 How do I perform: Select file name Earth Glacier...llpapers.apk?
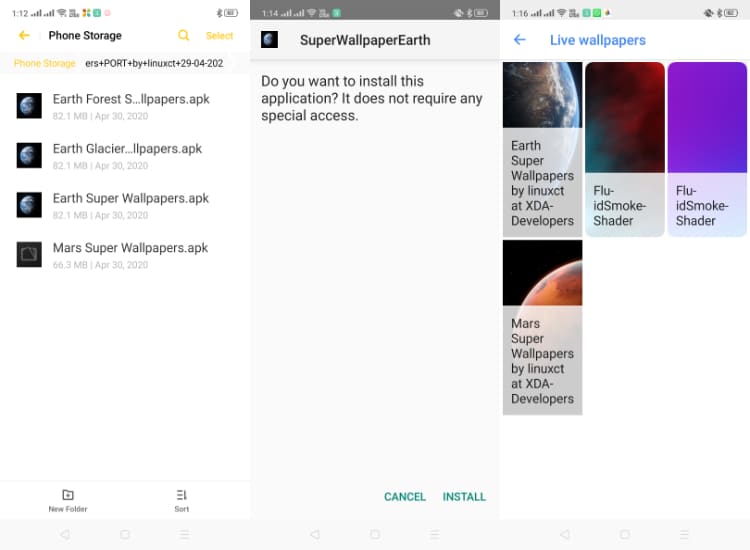pyautogui.click(x=127, y=149)
